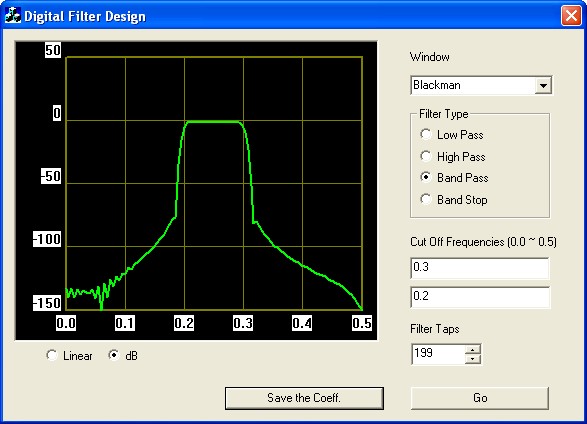Click the first cutoff frequency field showing 0.3
This screenshot has height=424, width=587.
480,268
